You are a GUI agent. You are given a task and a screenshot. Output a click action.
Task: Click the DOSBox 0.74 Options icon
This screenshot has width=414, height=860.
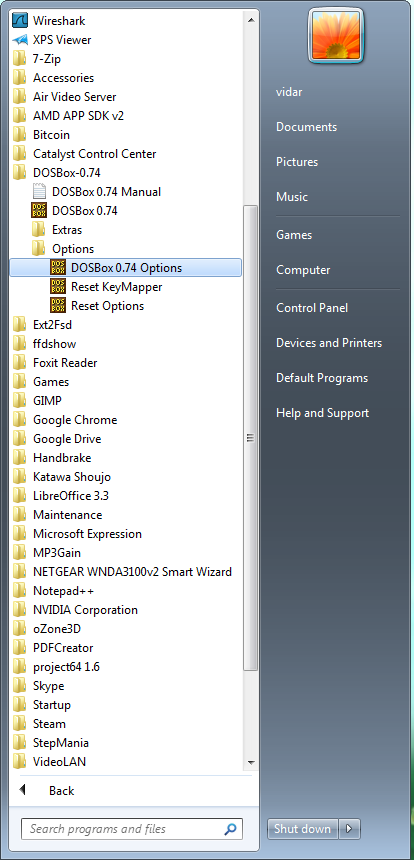point(58,268)
